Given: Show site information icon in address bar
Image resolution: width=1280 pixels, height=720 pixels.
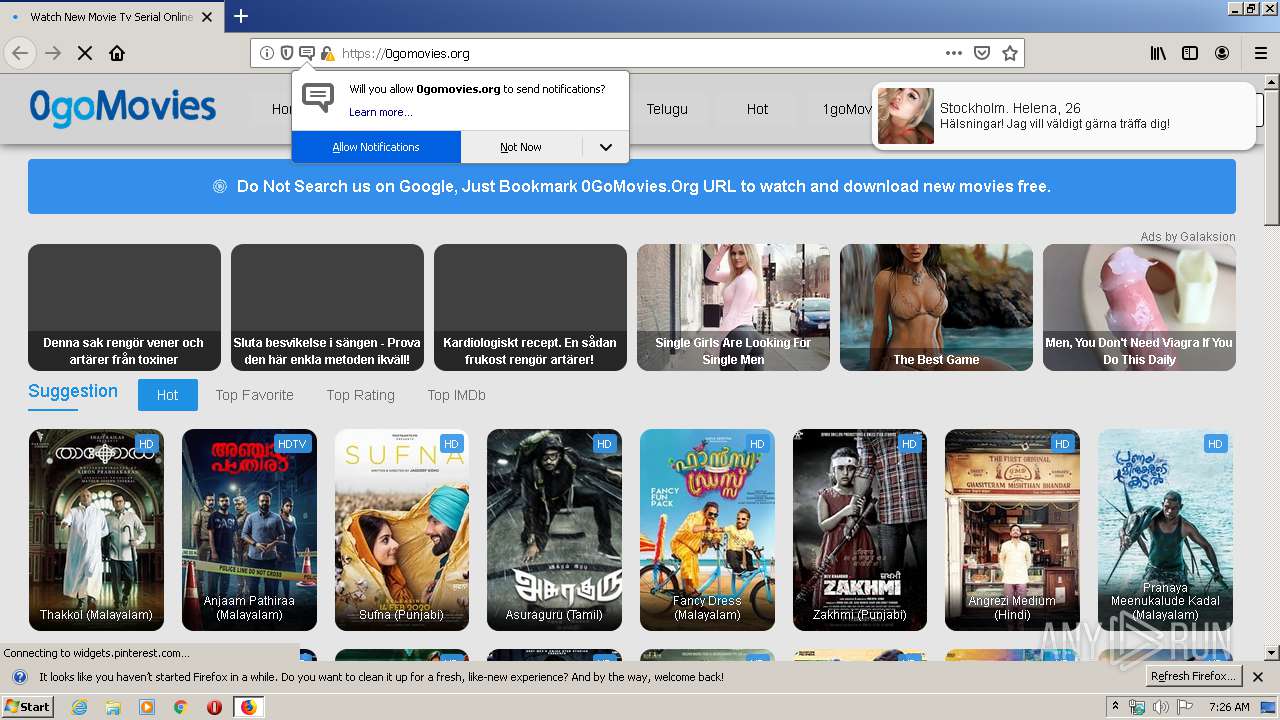Looking at the screenshot, I should click(x=267, y=53).
